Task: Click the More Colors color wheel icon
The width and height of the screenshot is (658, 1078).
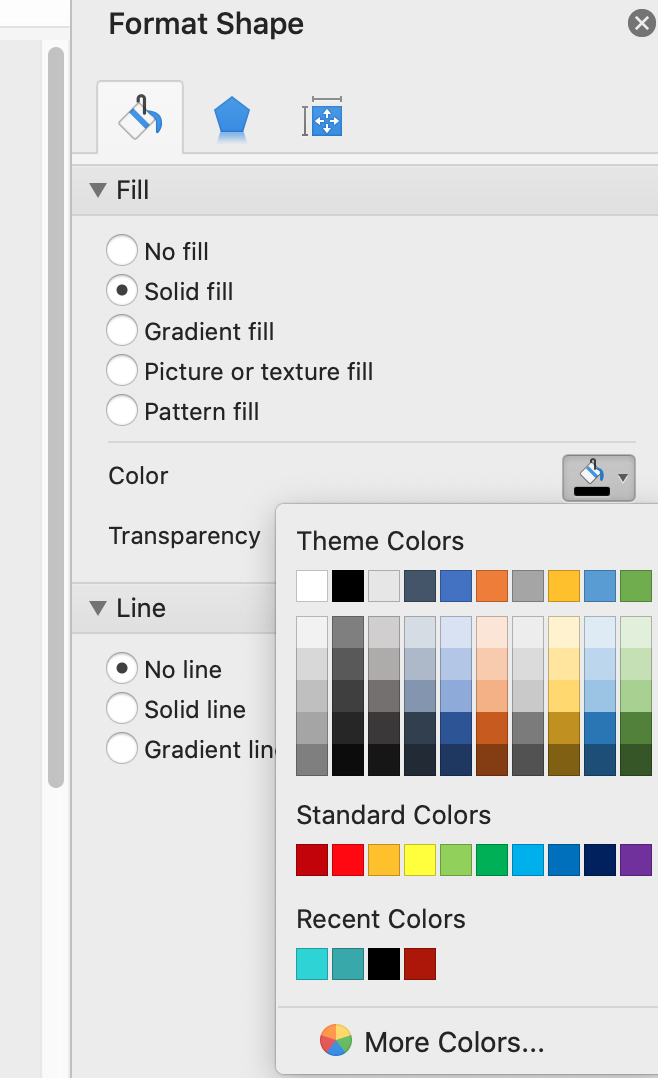Action: pyautogui.click(x=336, y=1042)
